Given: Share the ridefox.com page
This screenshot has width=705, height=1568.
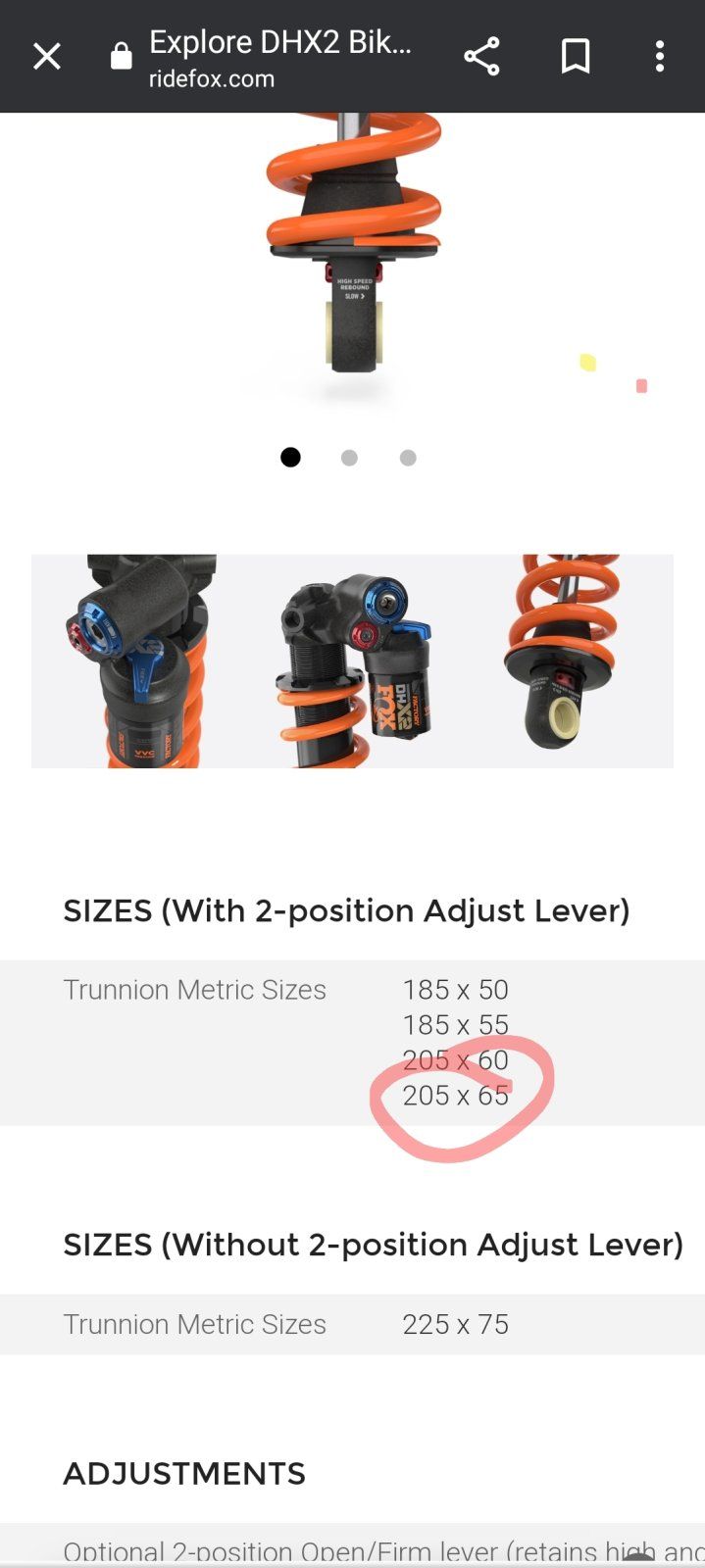Looking at the screenshot, I should (x=481, y=57).
